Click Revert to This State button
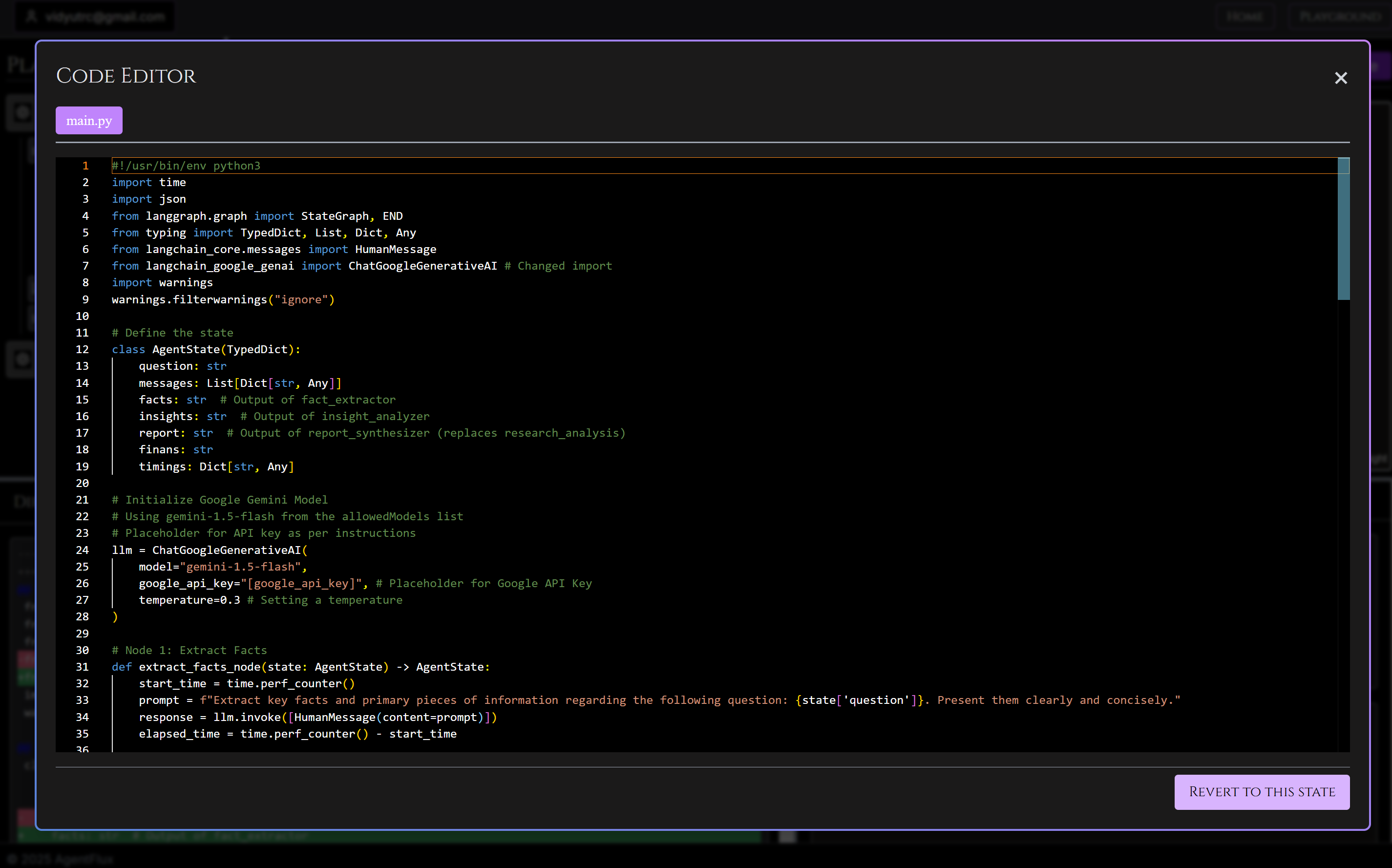The image size is (1392, 868). (1261, 792)
